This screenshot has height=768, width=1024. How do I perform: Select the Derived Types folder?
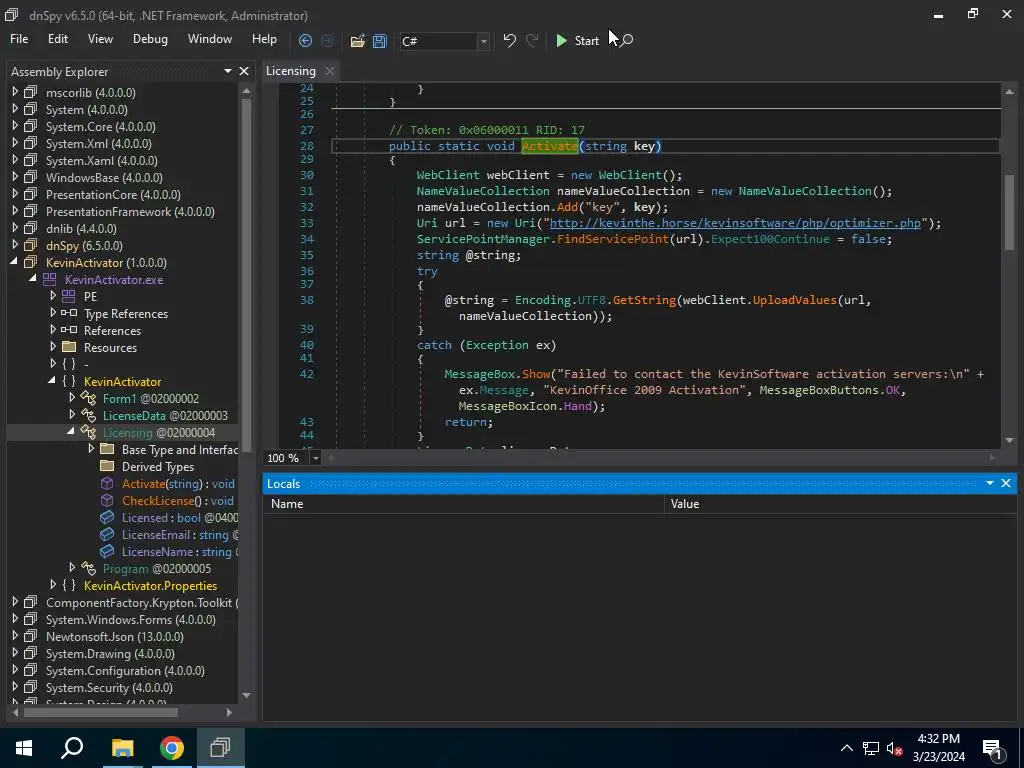(157, 466)
